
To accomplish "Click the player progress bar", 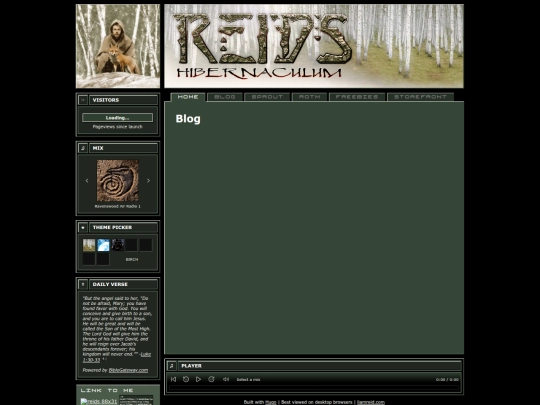I will point(314,388).
